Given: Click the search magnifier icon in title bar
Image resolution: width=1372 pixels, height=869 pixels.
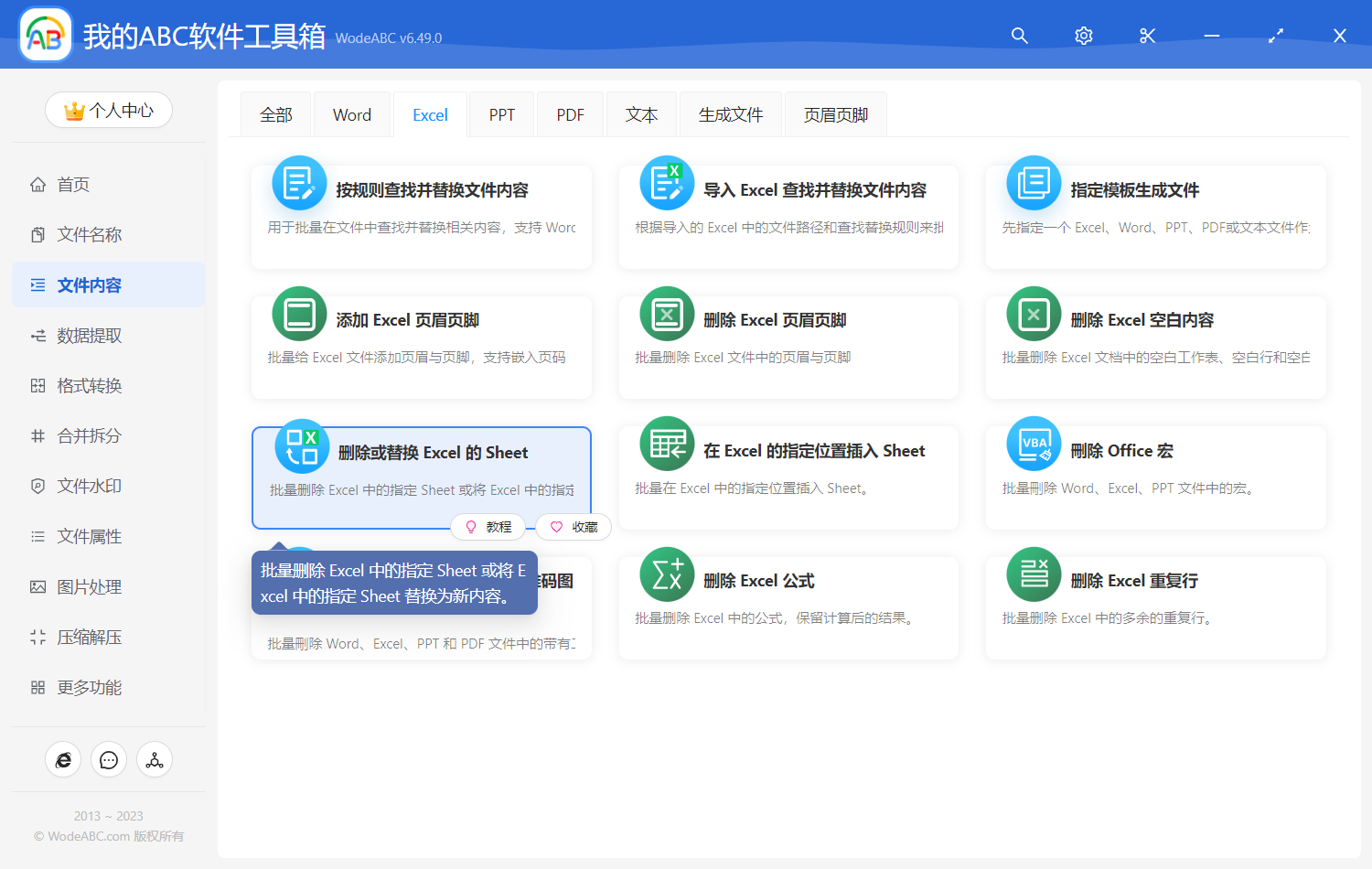Looking at the screenshot, I should pyautogui.click(x=1019, y=36).
